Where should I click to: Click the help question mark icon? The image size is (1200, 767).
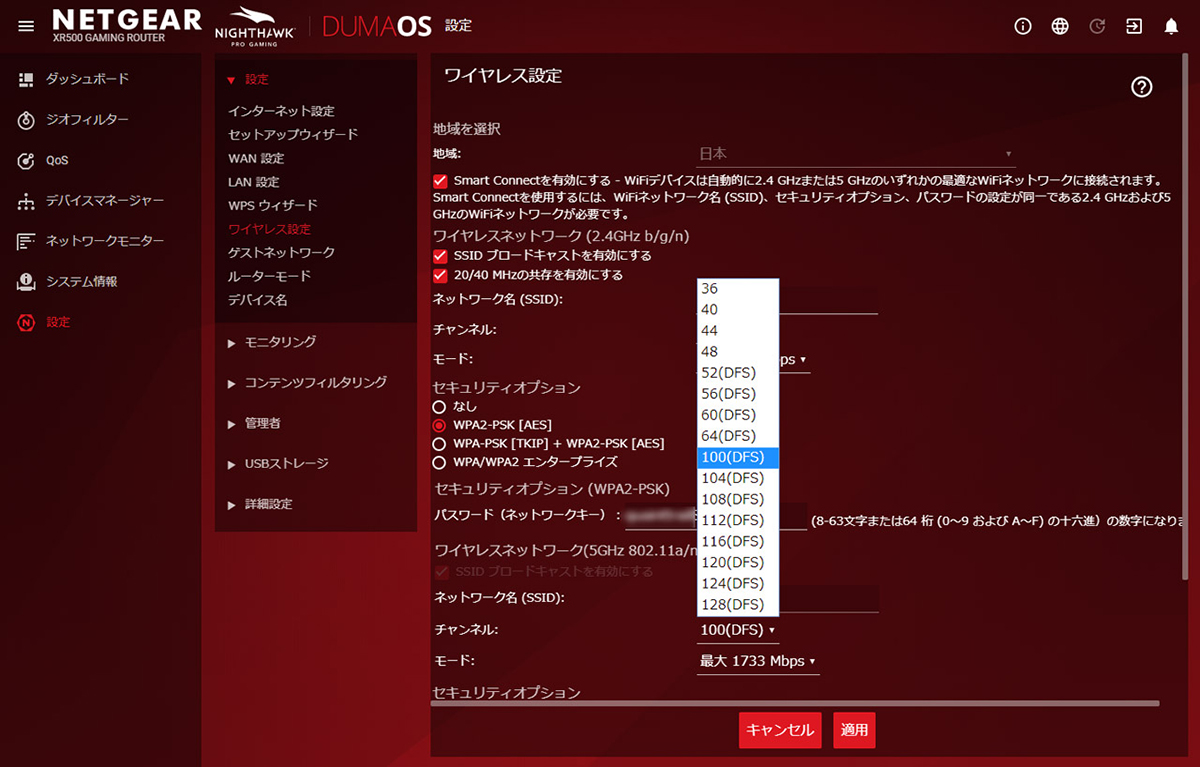[1141, 87]
